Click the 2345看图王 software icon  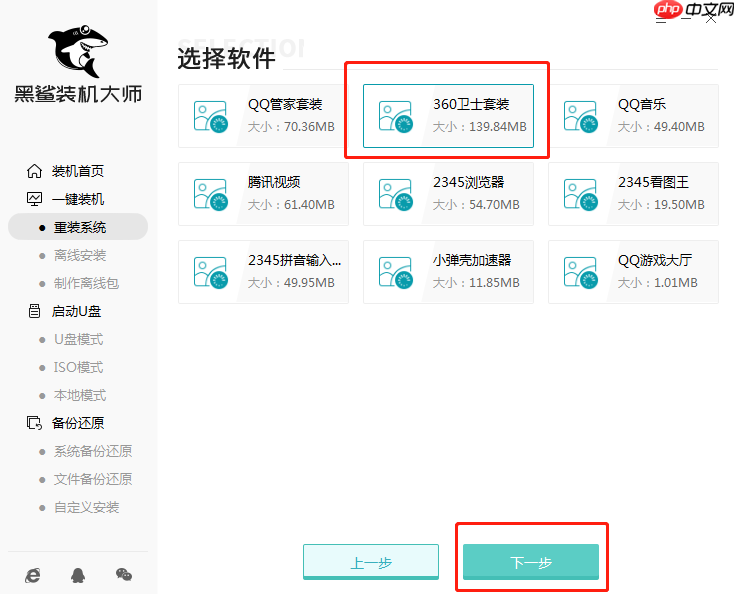pos(580,195)
